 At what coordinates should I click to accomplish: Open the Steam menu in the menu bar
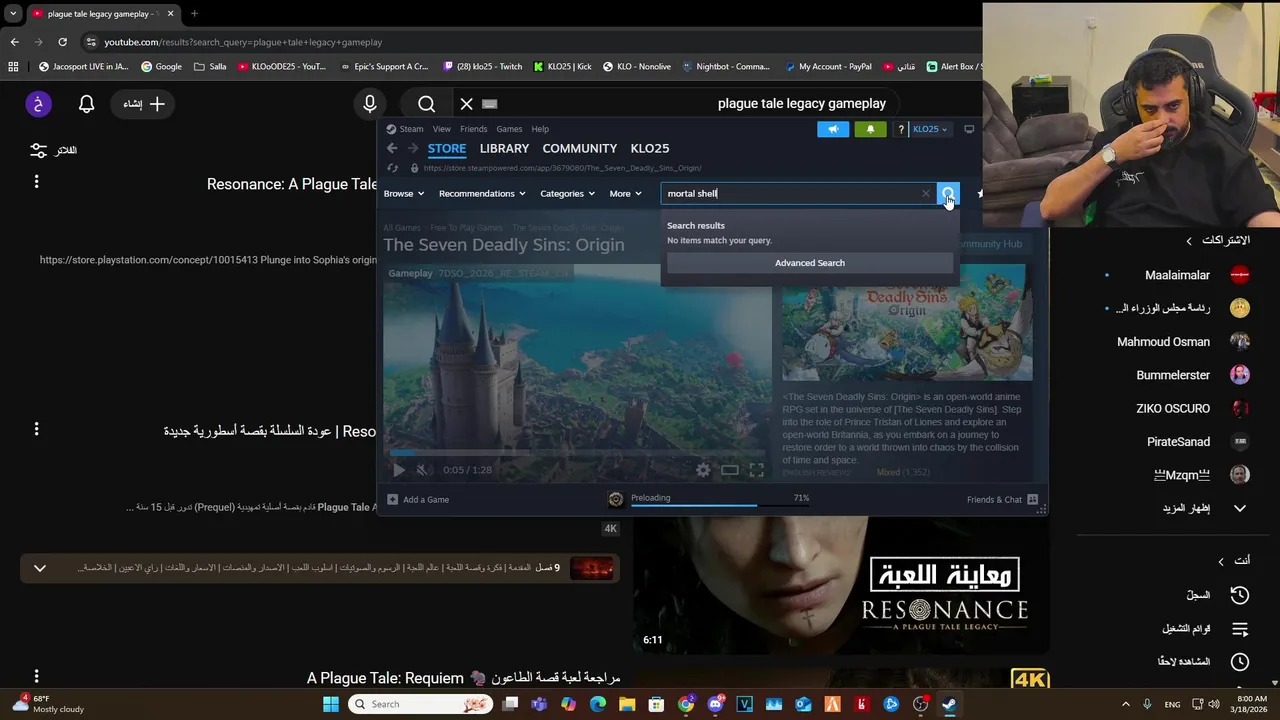point(411,129)
